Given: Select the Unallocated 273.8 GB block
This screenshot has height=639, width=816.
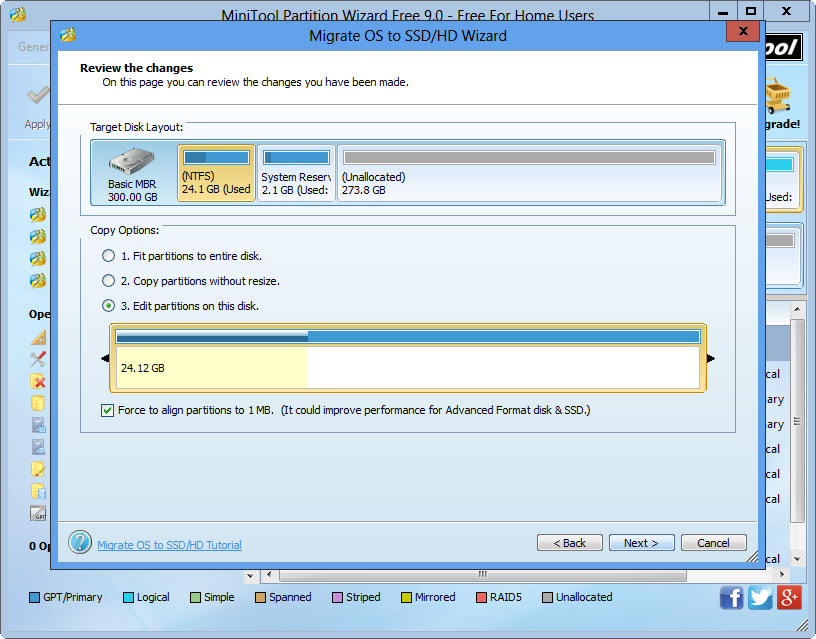Looking at the screenshot, I should tap(530, 173).
